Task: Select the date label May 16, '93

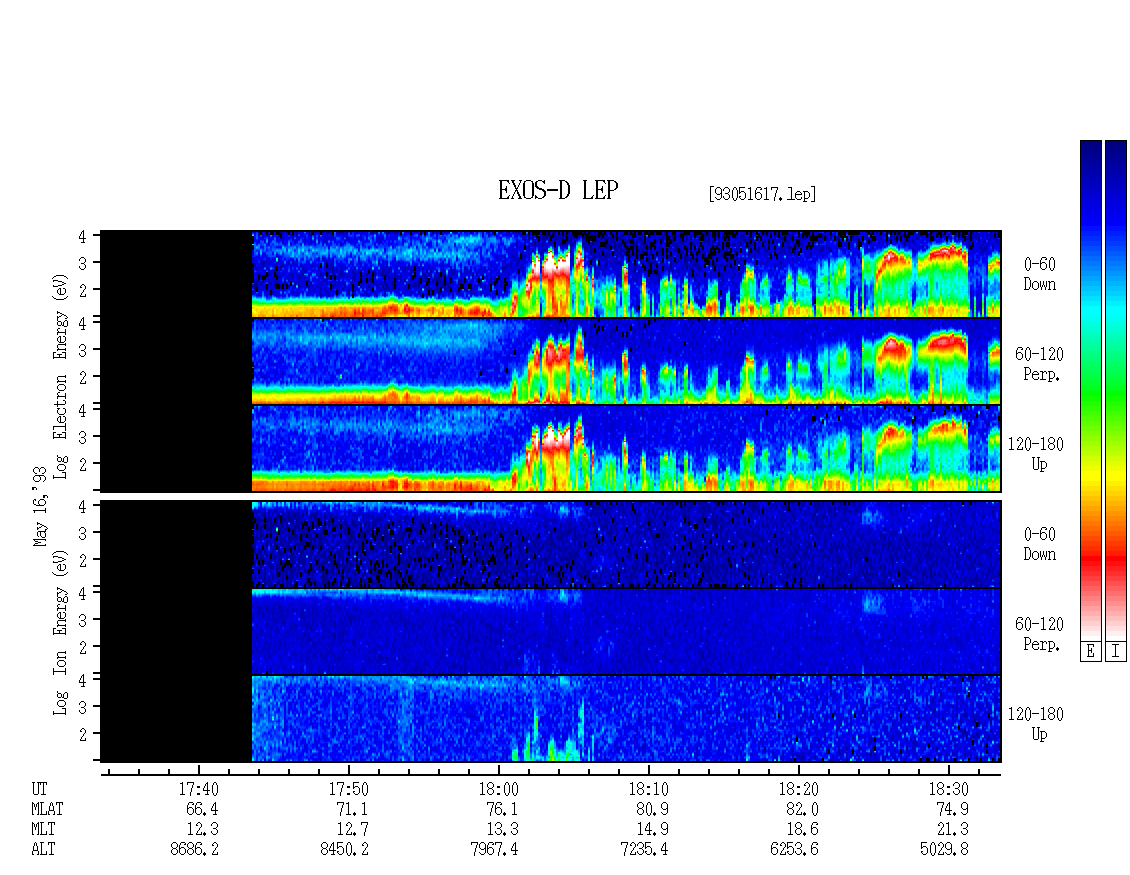Action: point(40,506)
